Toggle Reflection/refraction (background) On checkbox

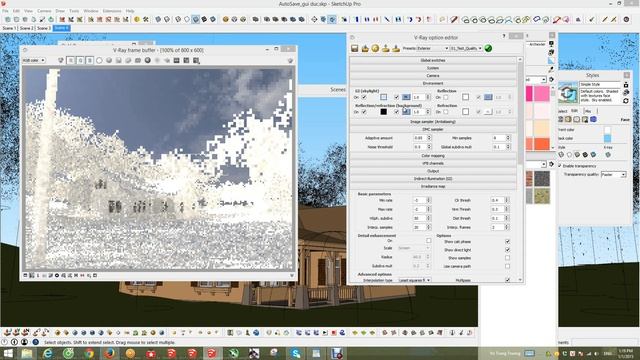pyautogui.click(x=364, y=111)
